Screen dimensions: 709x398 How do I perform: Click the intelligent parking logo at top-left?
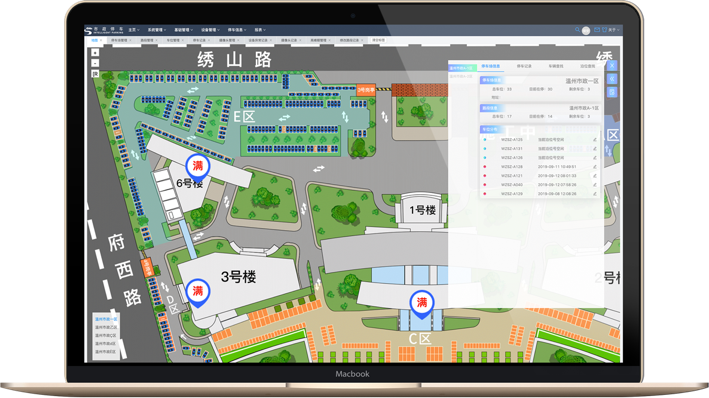tap(104, 30)
